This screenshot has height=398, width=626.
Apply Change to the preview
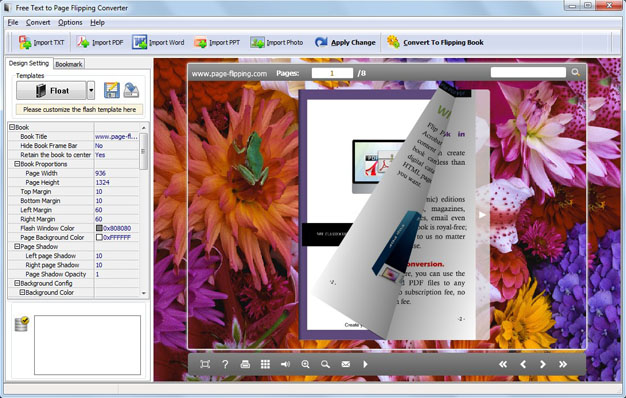tap(345, 42)
